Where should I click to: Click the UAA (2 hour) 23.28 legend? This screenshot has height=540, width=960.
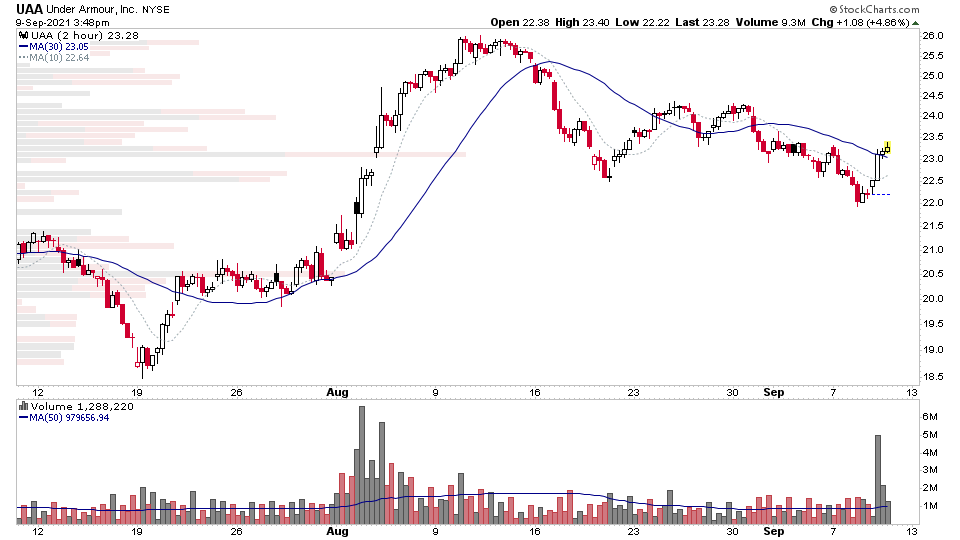pos(85,35)
